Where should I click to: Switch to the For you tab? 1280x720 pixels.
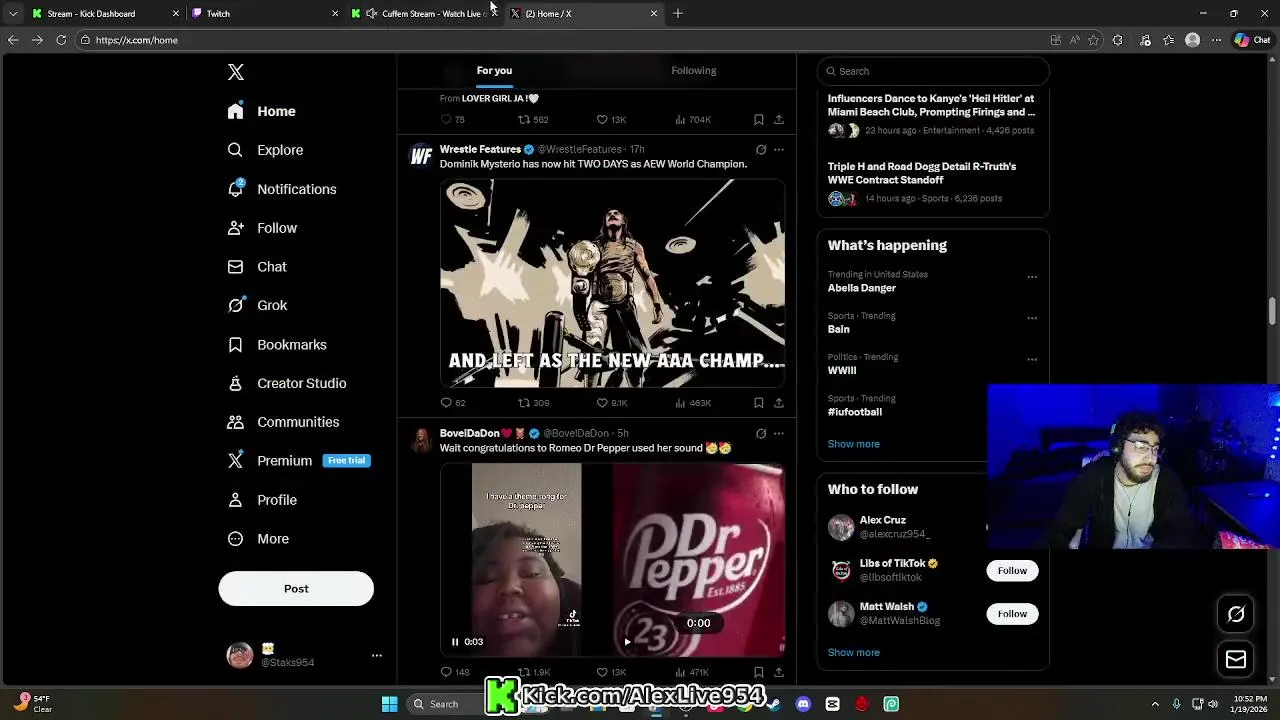(x=494, y=71)
